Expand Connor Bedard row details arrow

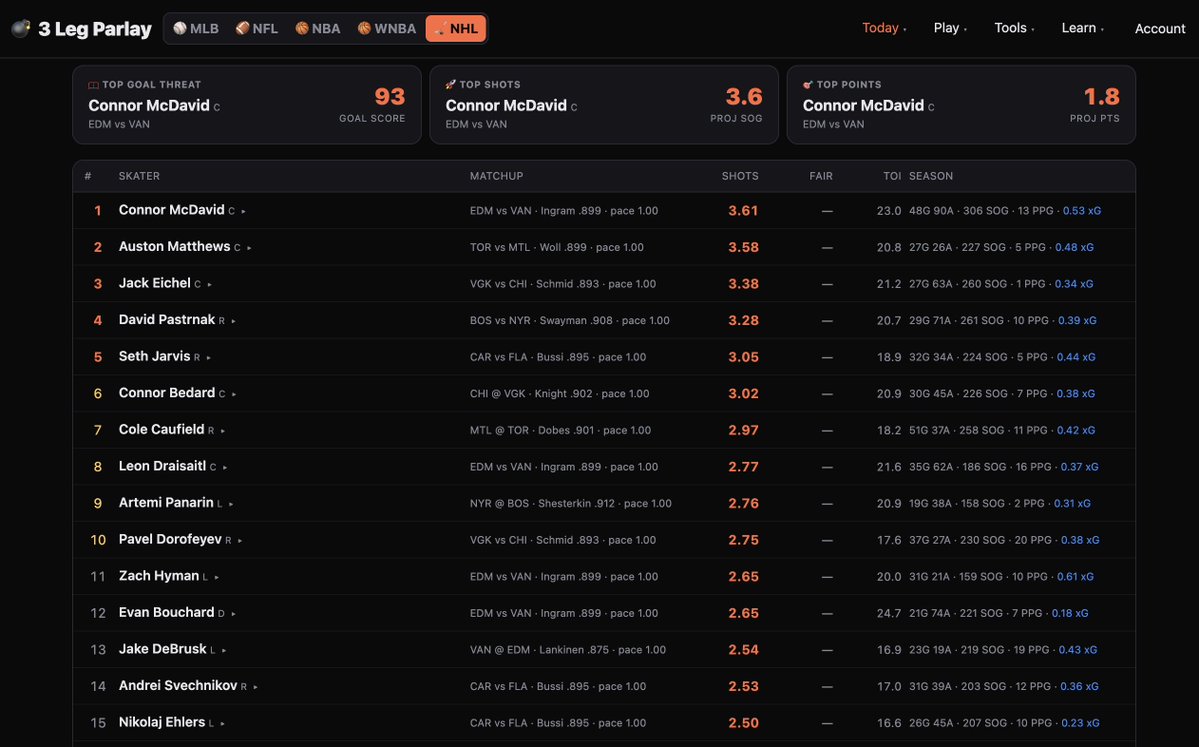[234, 395]
